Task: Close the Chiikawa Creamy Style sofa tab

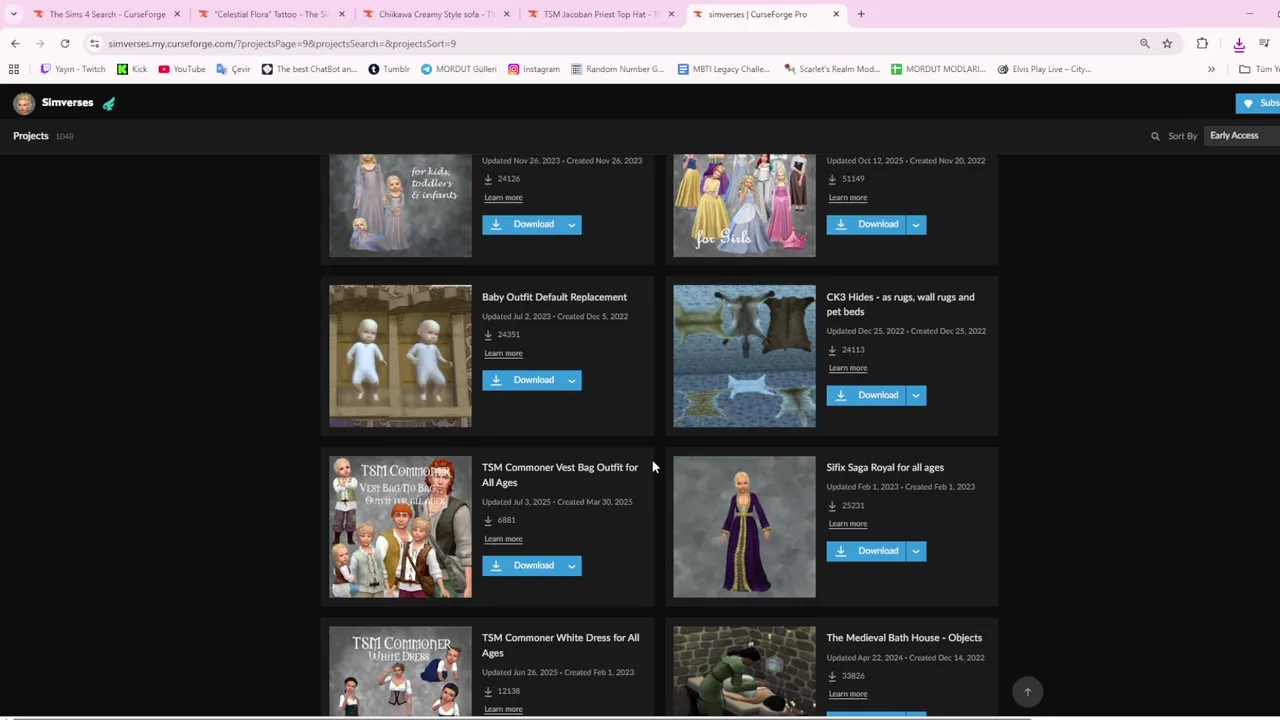Action: (x=506, y=14)
